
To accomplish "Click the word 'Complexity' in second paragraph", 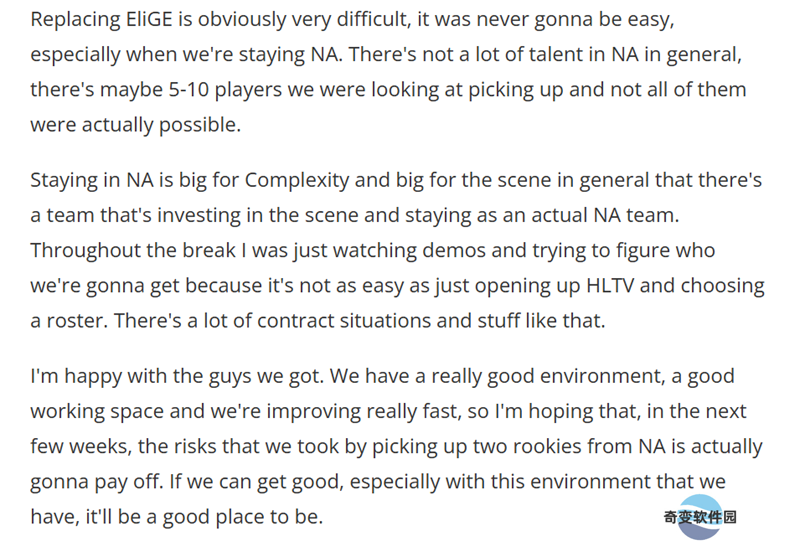I will 297,181.
